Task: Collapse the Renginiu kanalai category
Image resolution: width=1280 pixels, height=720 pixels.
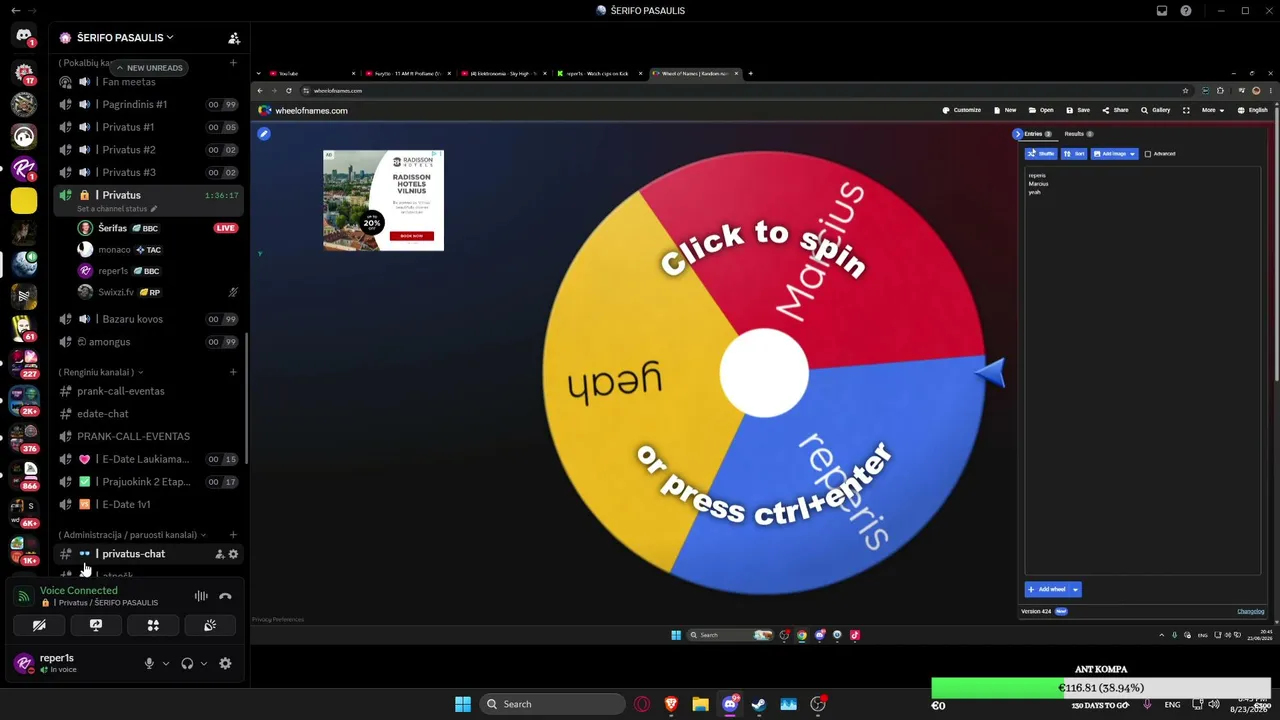Action: [x=101, y=372]
